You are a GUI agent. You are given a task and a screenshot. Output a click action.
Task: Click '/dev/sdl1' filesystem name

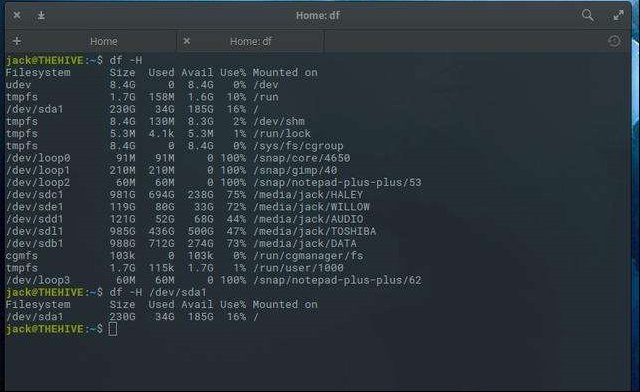(x=35, y=232)
